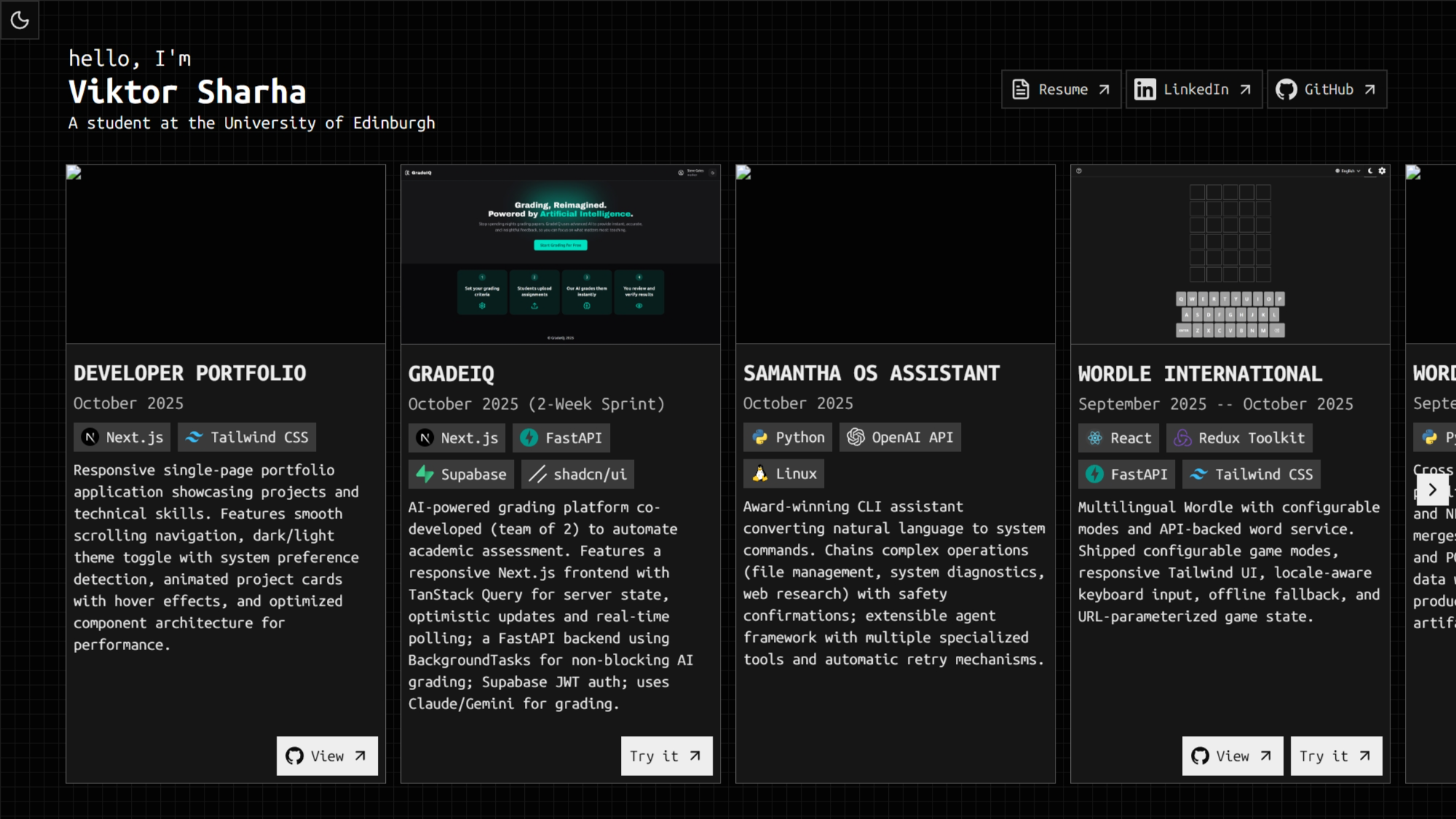Image resolution: width=1456 pixels, height=819 pixels.
Task: Toggle dark mode with the top-left moon icon
Action: (x=20, y=20)
